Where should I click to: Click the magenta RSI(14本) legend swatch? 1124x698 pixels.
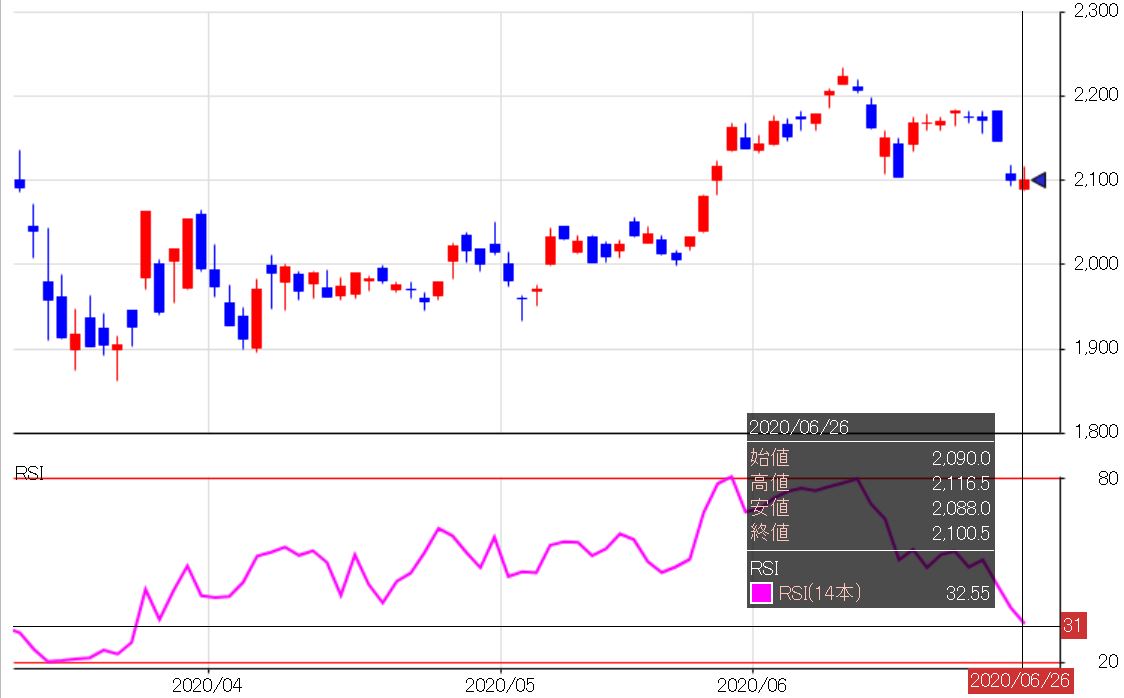(761, 593)
